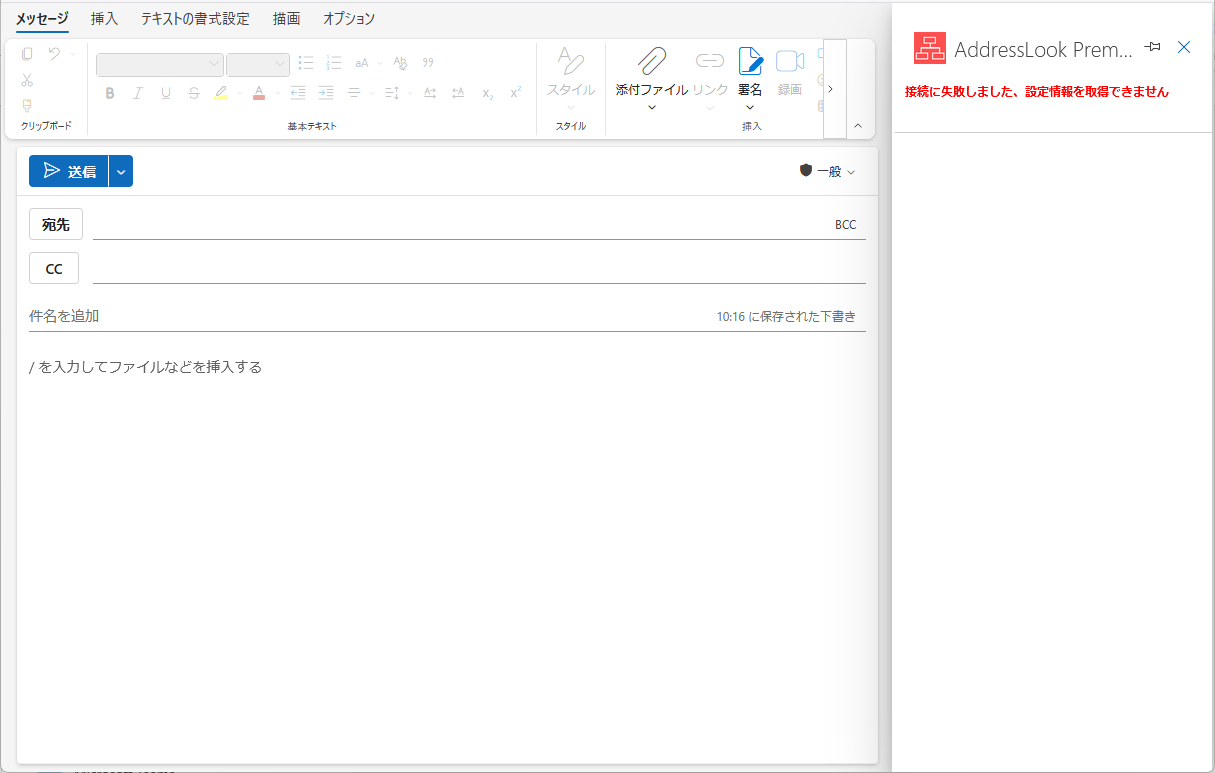Screen dimensions: 1215x773
Task: Apply yellow text highlight color
Action: coord(221,93)
